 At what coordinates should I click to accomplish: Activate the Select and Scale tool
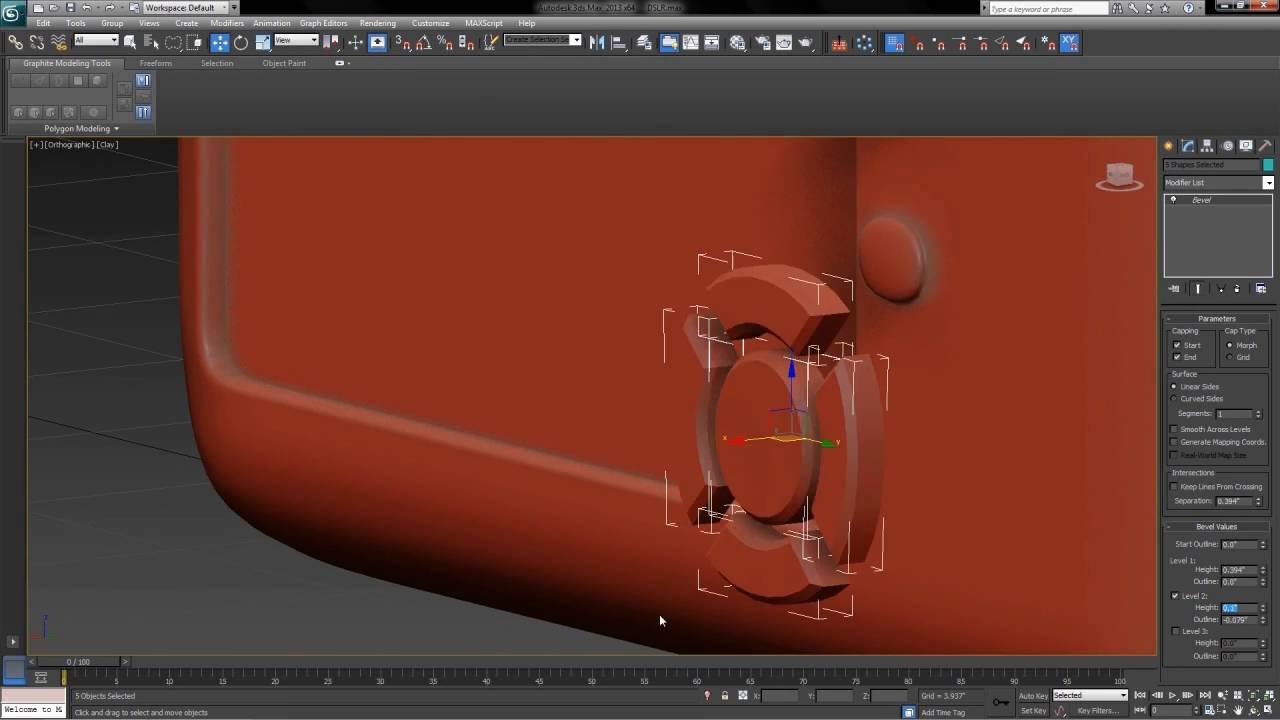coord(263,42)
